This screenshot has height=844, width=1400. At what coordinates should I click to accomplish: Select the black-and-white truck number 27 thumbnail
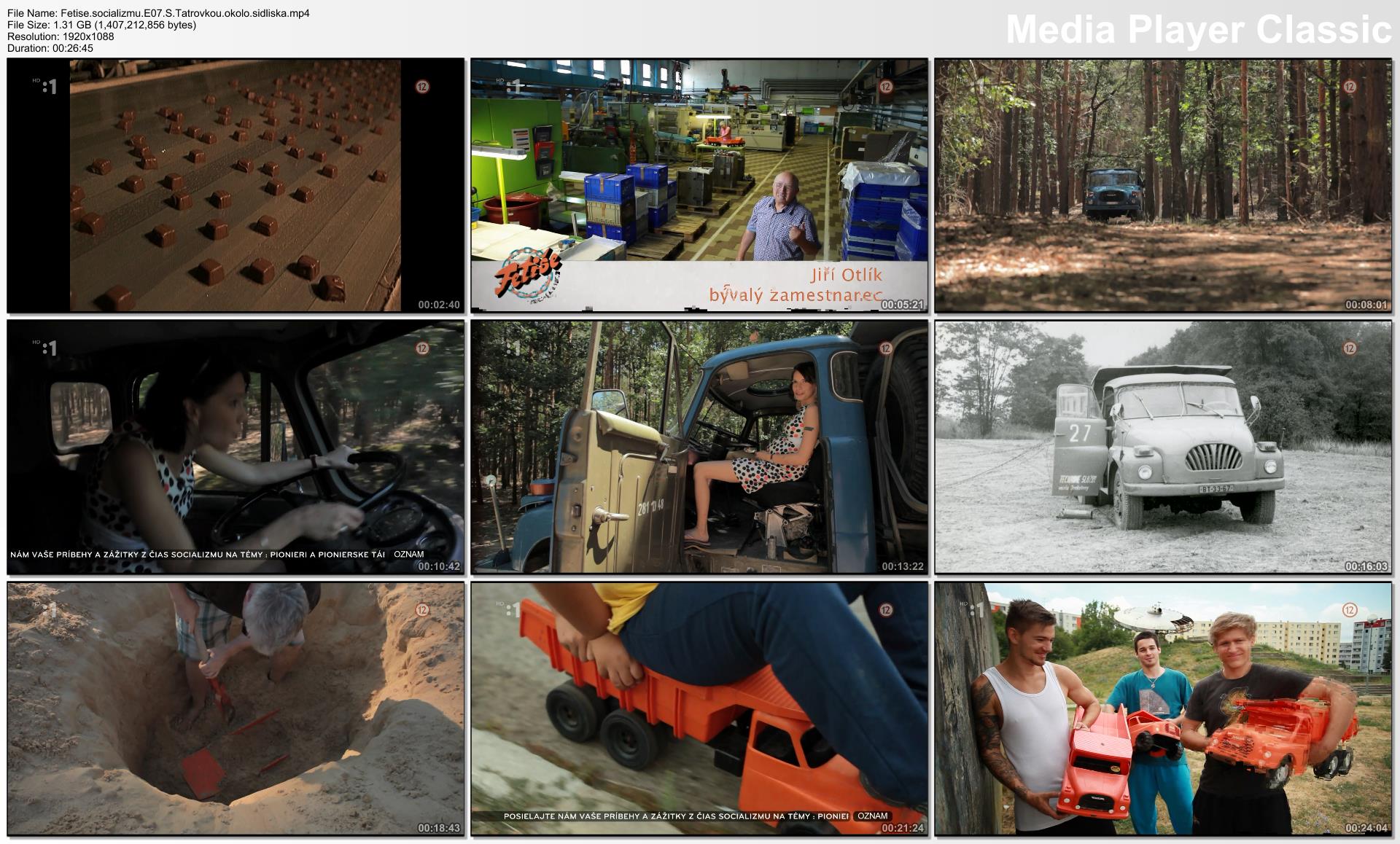click(1163, 446)
